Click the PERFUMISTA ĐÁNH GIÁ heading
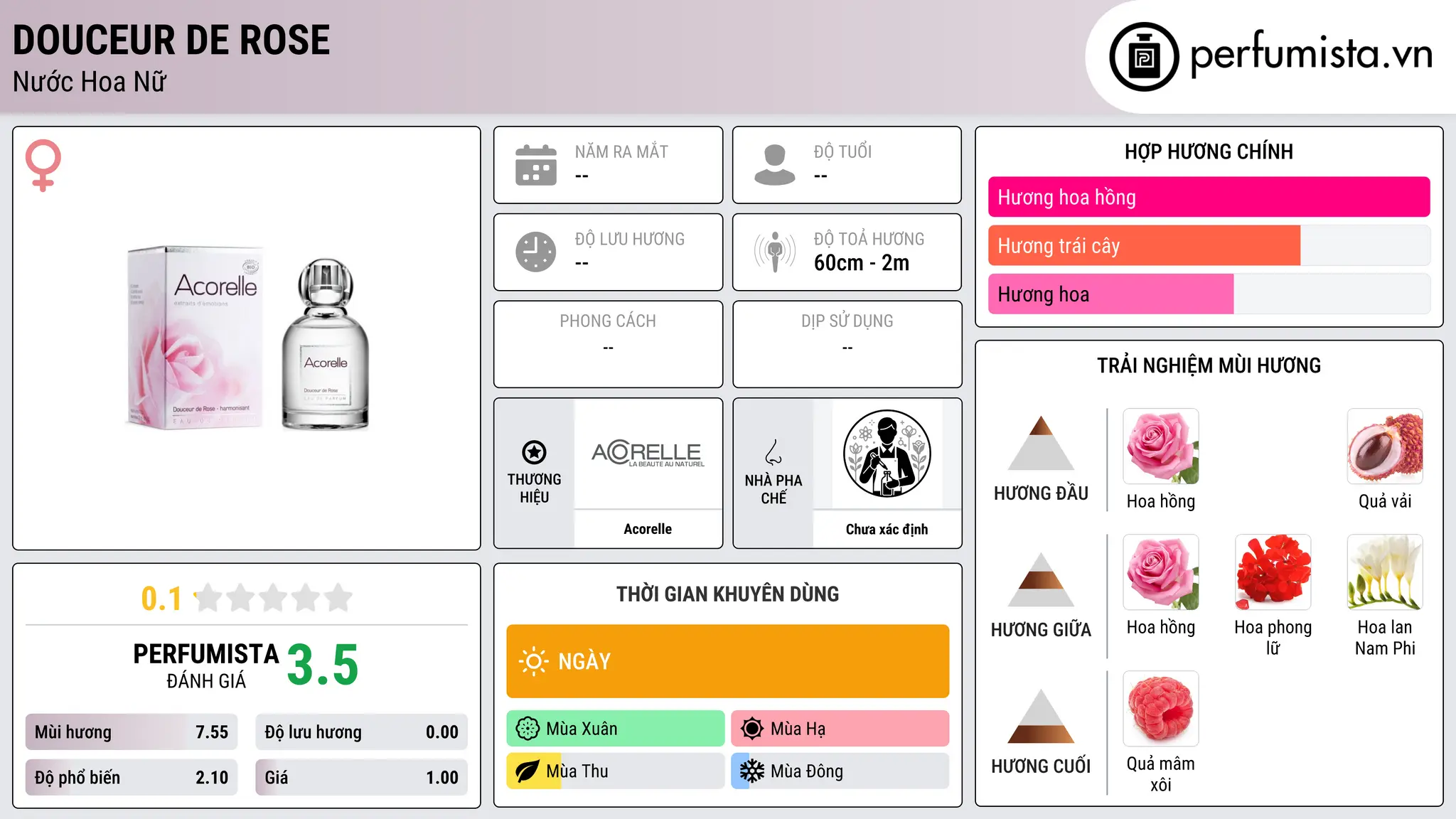Screen dimensions: 1456x819 point(206,665)
